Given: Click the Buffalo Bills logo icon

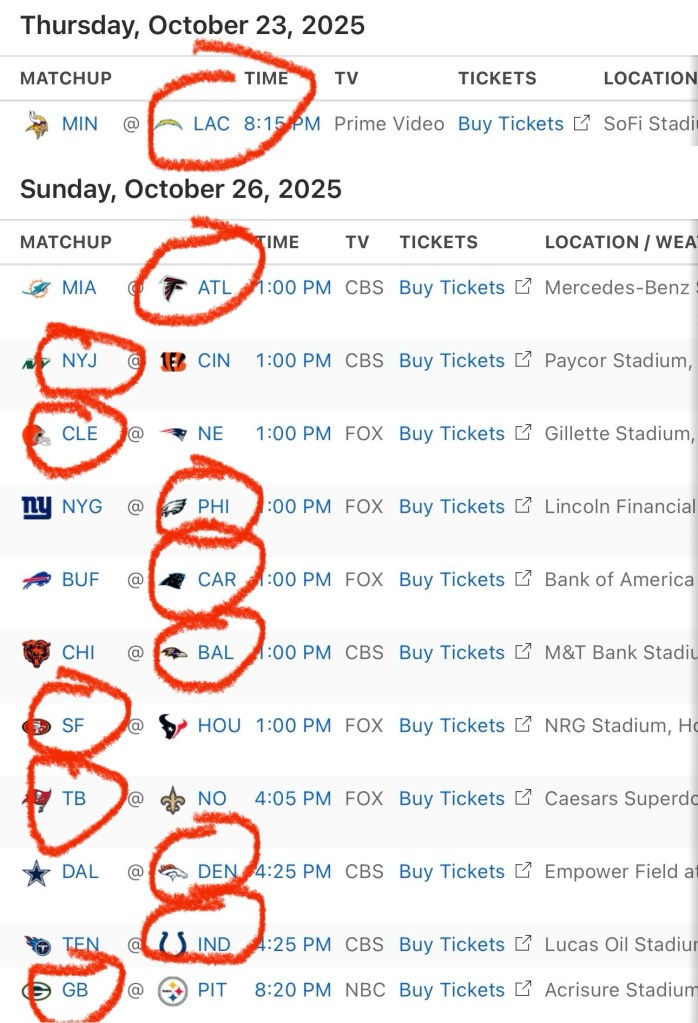Looking at the screenshot, I should 36,580.
